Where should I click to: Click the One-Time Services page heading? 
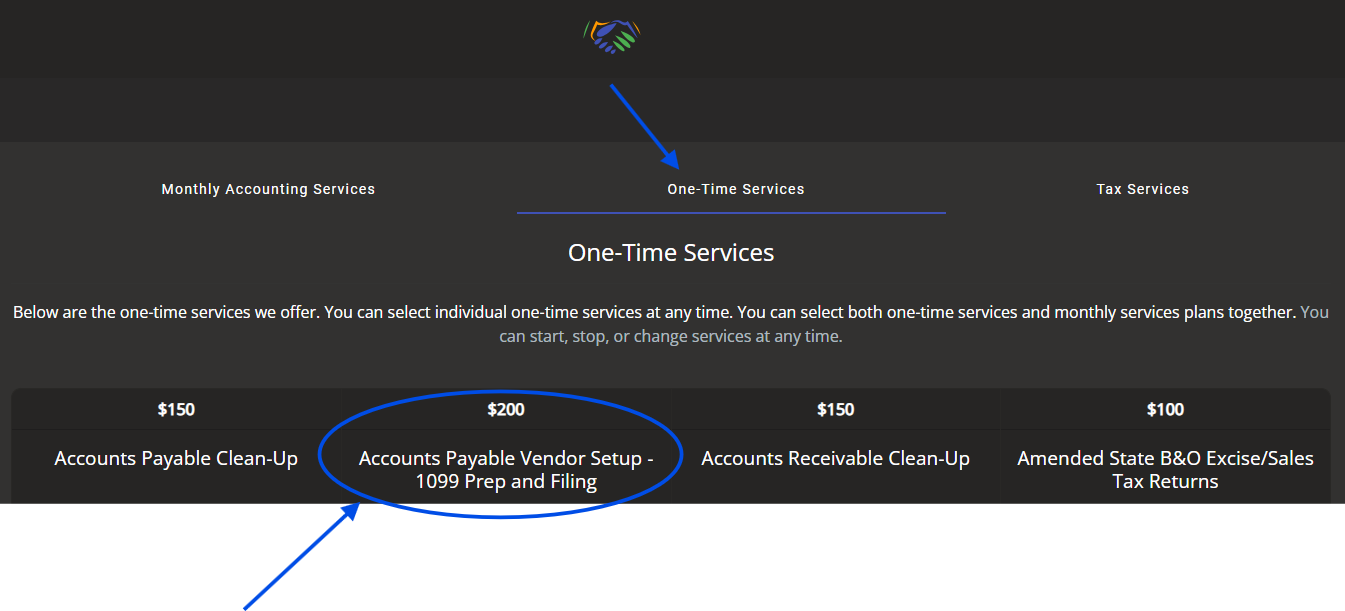pyautogui.click(x=671, y=252)
